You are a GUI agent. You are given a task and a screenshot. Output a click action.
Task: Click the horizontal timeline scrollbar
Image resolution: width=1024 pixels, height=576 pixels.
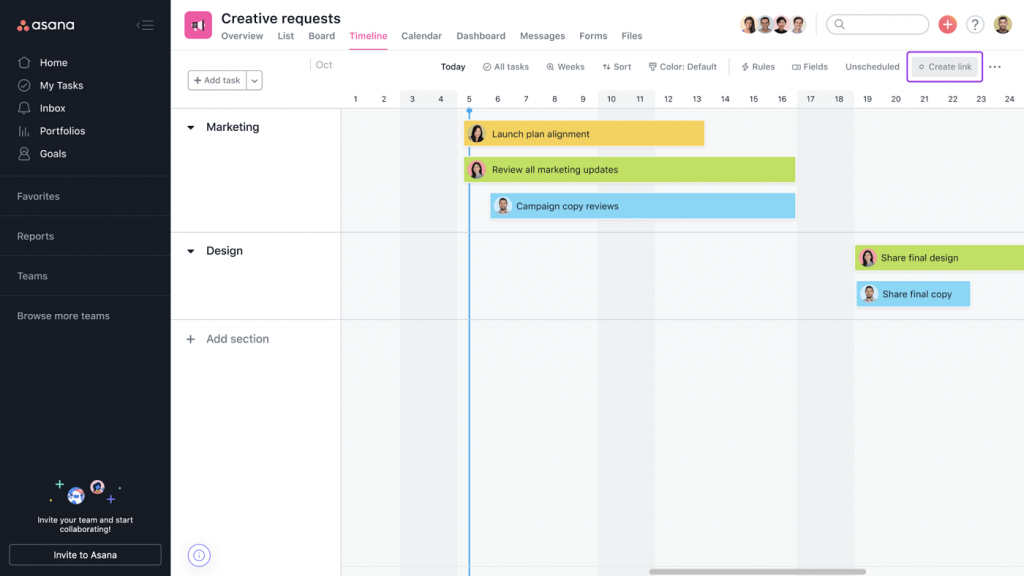[x=758, y=571]
